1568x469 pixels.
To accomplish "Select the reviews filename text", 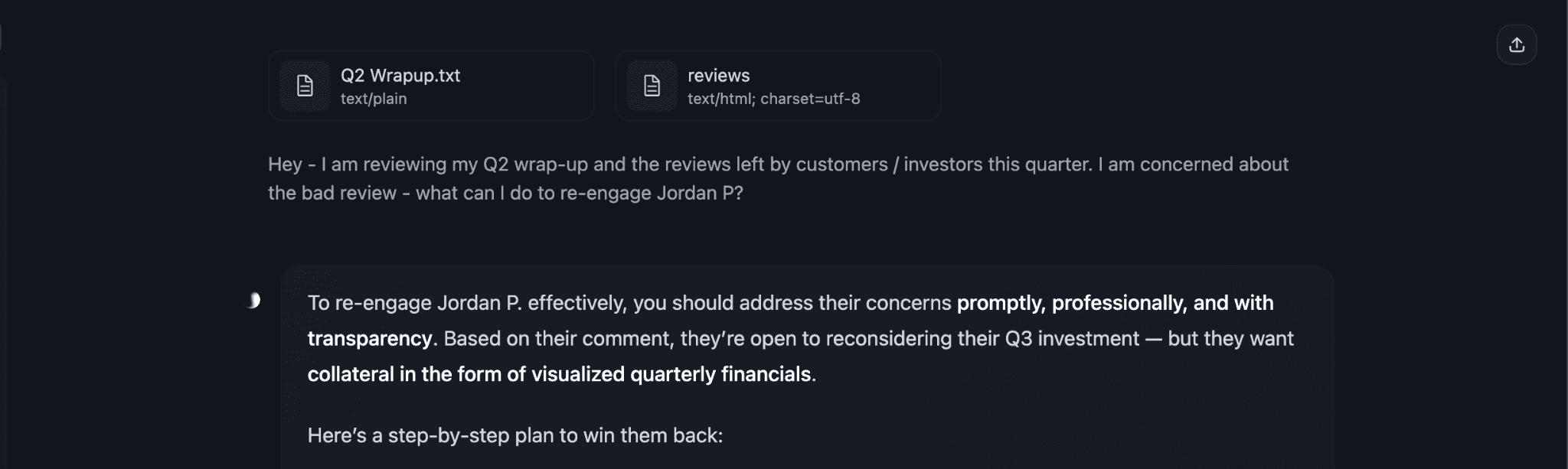I will coord(718,76).
